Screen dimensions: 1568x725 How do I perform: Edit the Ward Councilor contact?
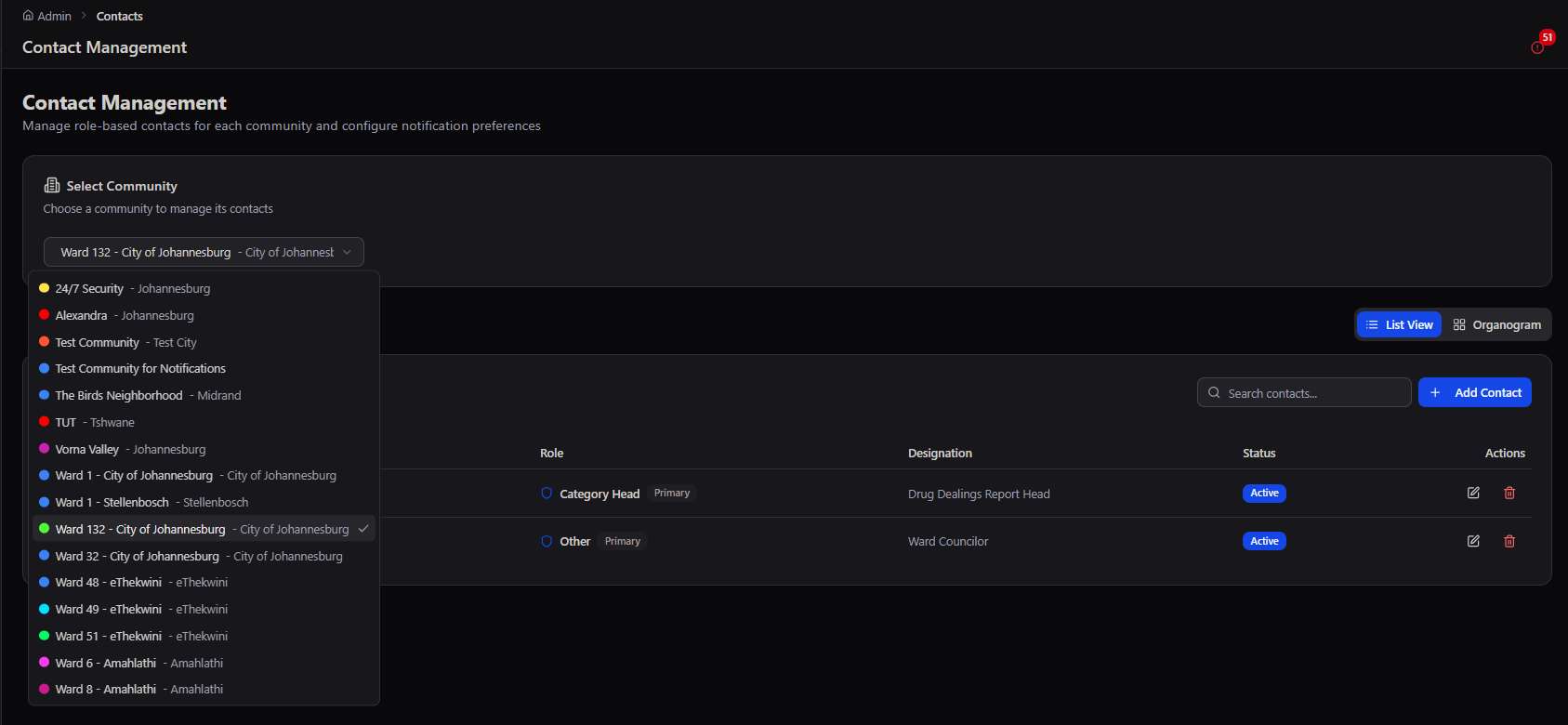click(1473, 541)
